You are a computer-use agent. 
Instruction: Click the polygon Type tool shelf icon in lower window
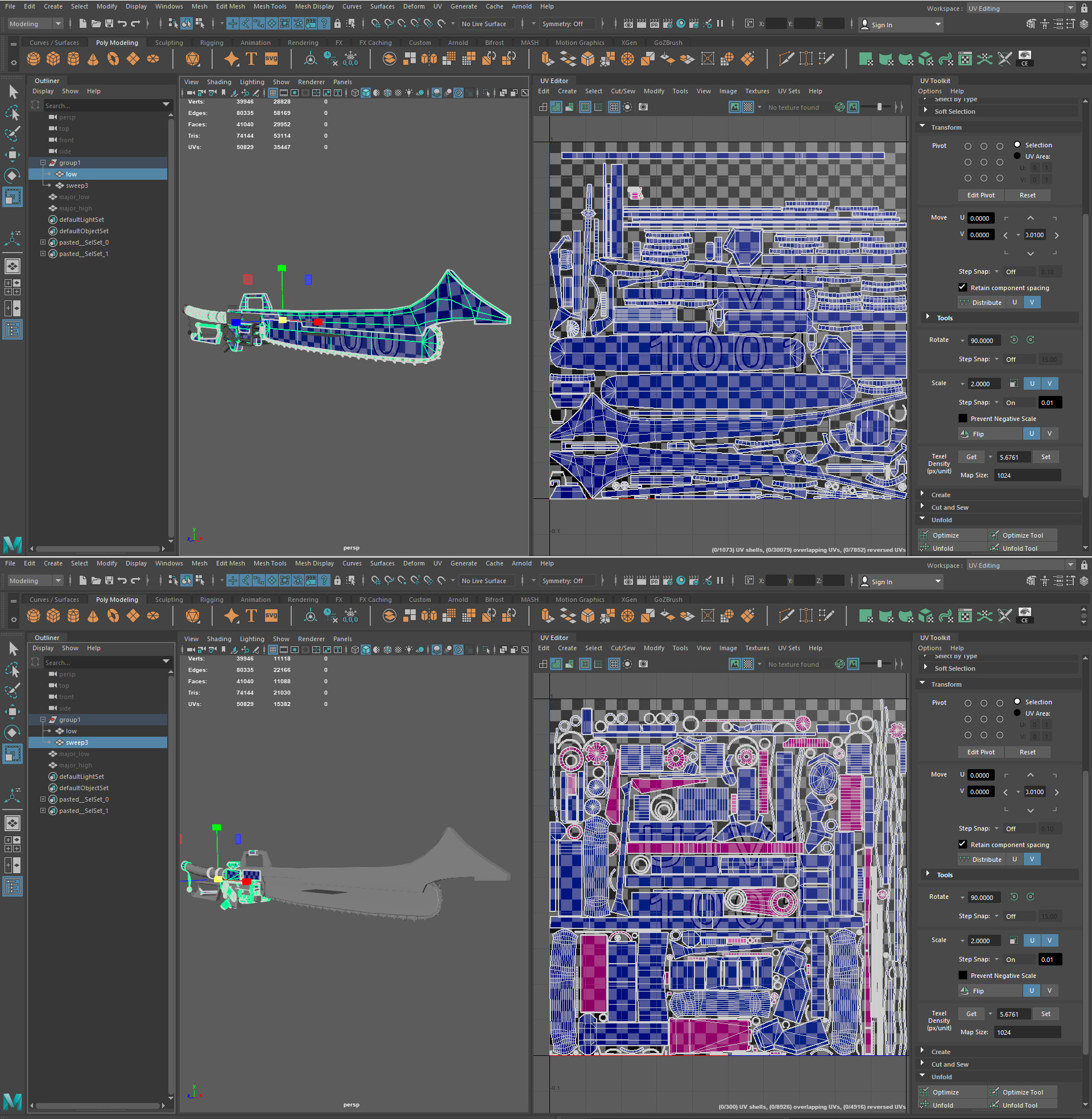[x=251, y=616]
